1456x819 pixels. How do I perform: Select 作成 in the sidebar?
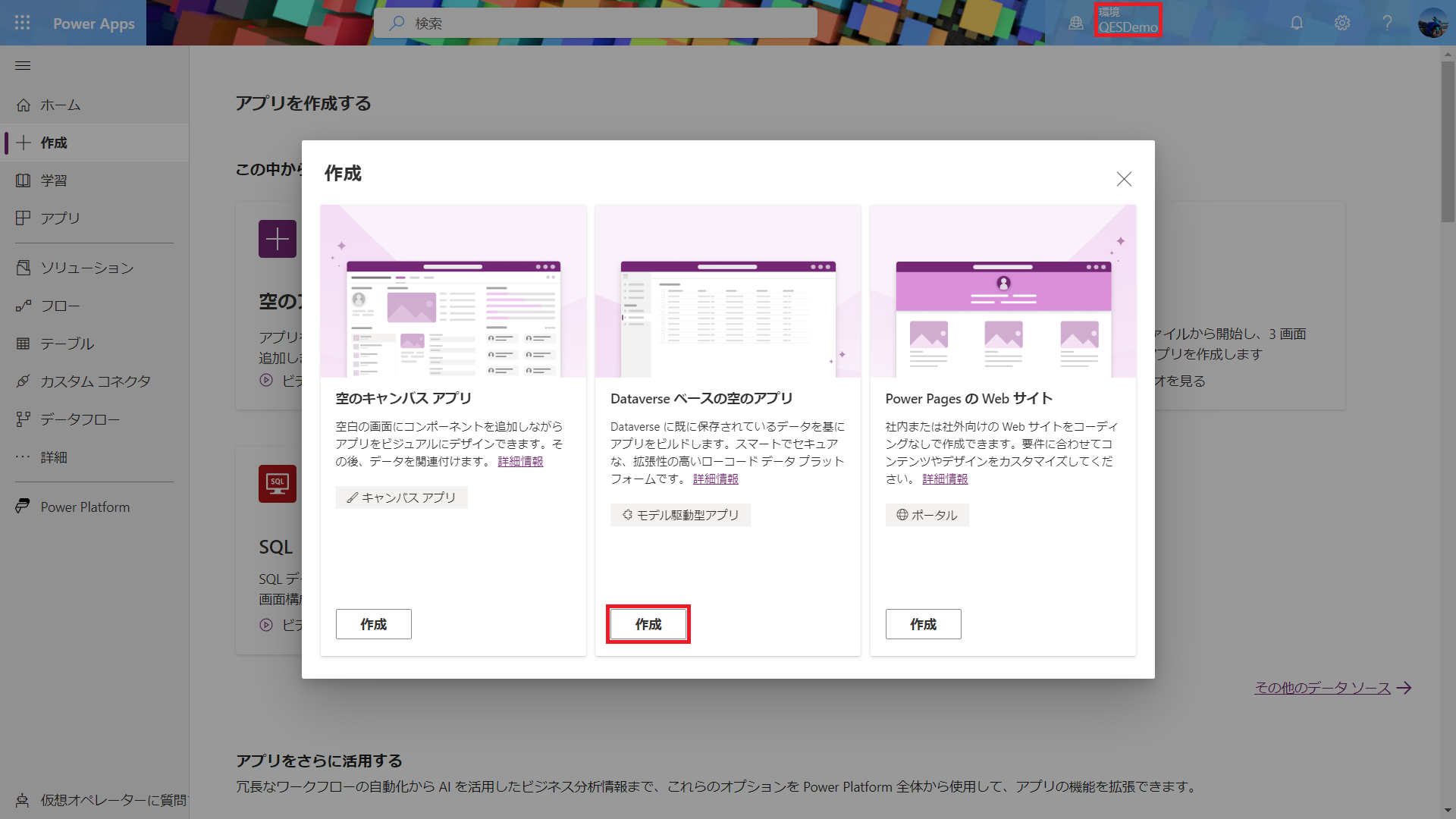[x=94, y=143]
